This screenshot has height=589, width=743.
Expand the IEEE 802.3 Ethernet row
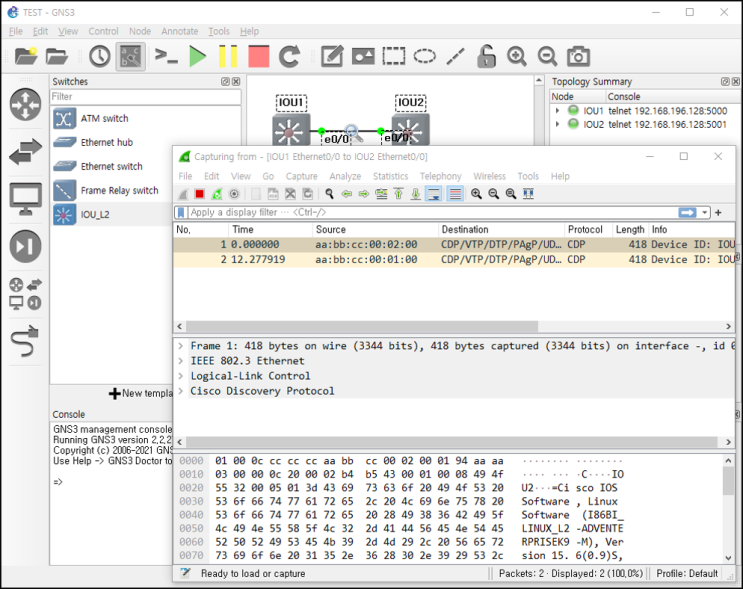coord(181,361)
